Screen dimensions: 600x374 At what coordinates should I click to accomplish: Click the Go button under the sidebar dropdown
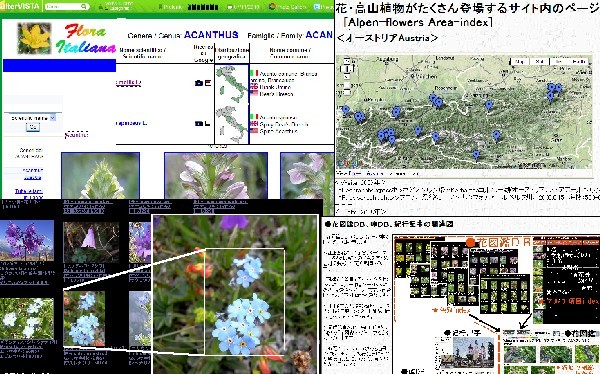[33, 127]
